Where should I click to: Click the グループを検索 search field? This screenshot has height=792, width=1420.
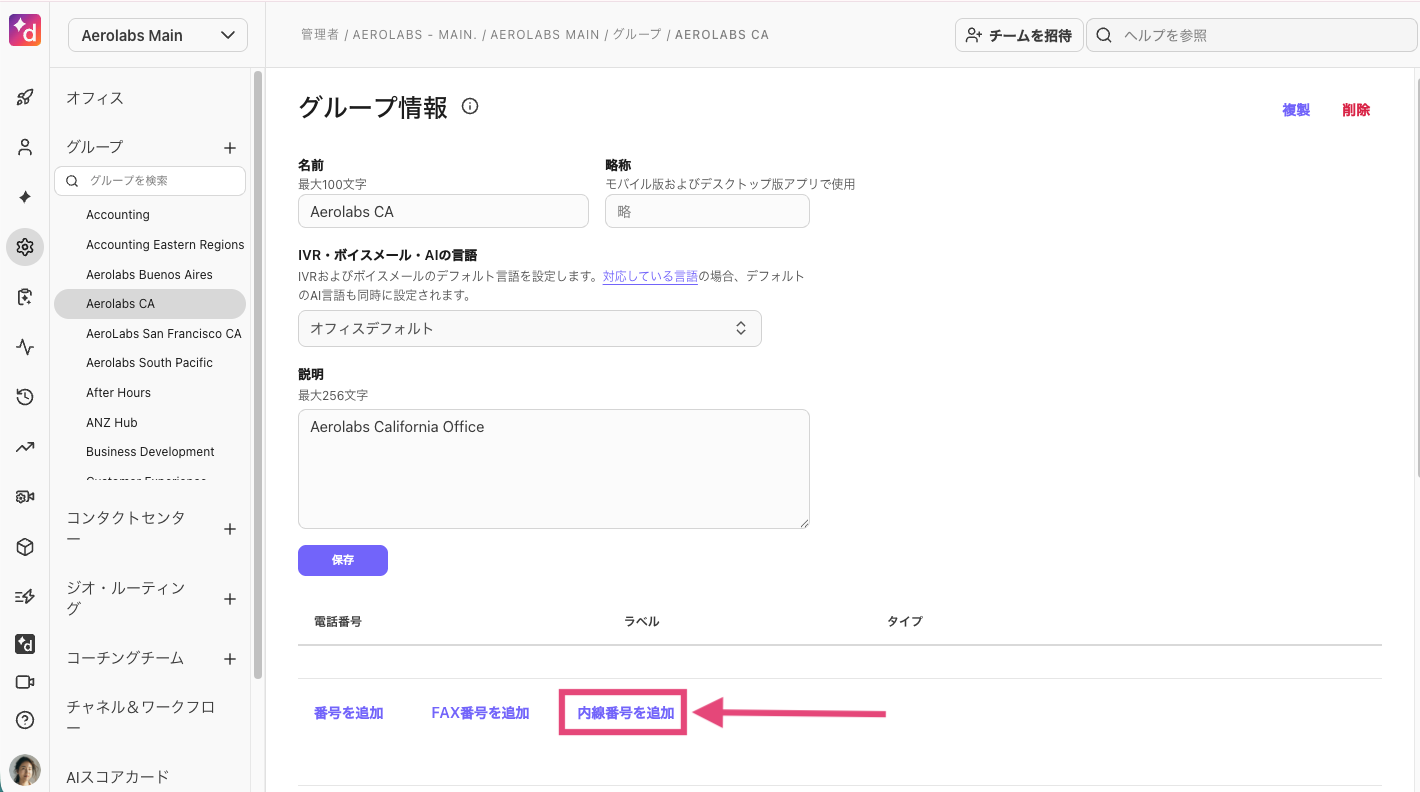[150, 181]
